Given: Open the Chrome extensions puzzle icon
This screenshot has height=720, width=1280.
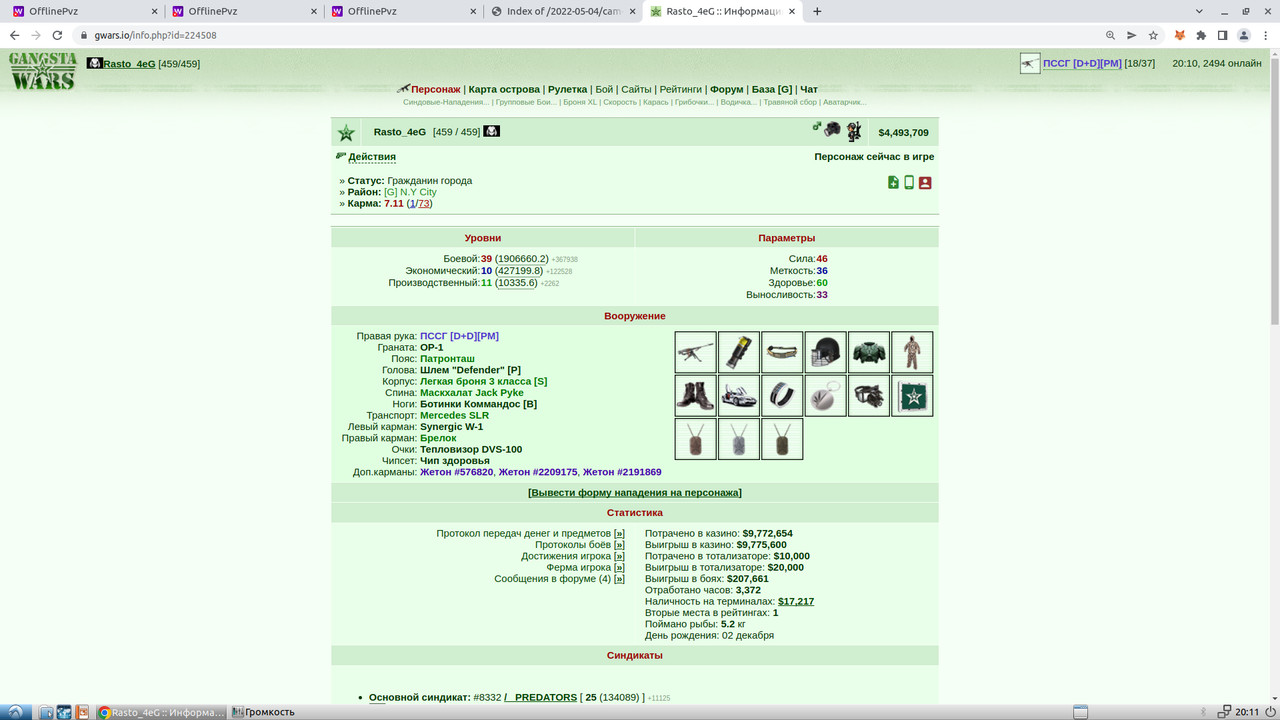Looking at the screenshot, I should tap(1201, 35).
